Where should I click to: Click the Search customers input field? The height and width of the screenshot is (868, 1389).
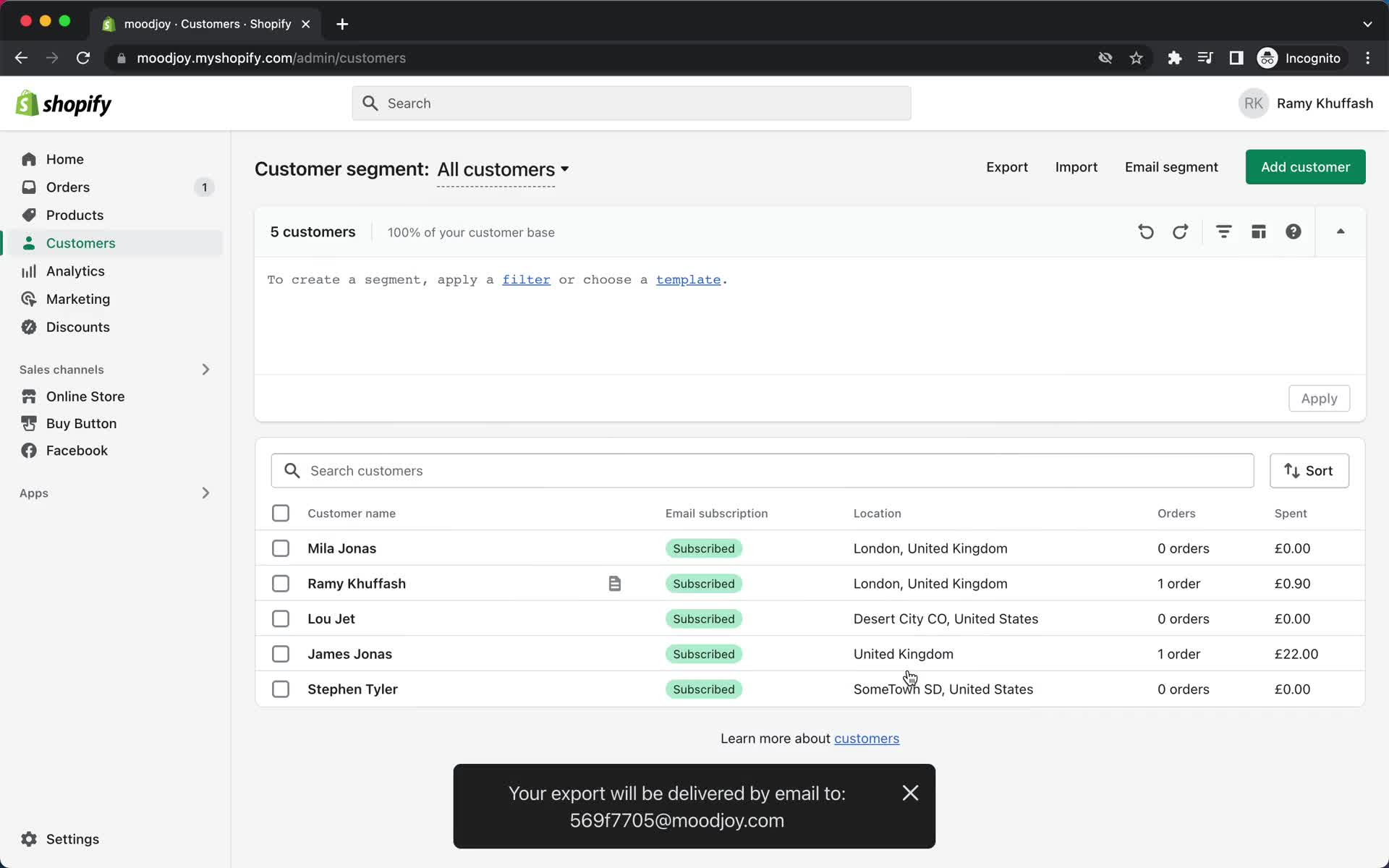[x=762, y=470]
